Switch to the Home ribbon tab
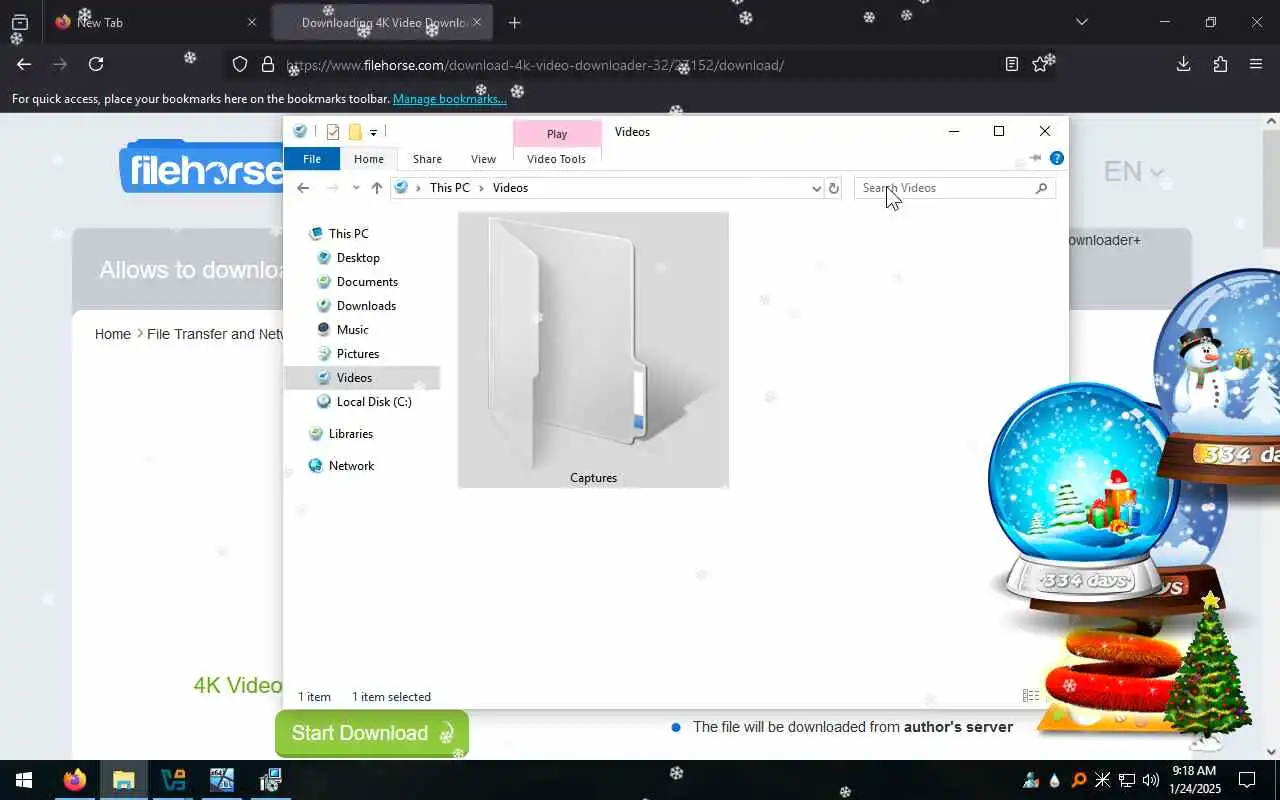This screenshot has height=800, width=1280. point(368,159)
